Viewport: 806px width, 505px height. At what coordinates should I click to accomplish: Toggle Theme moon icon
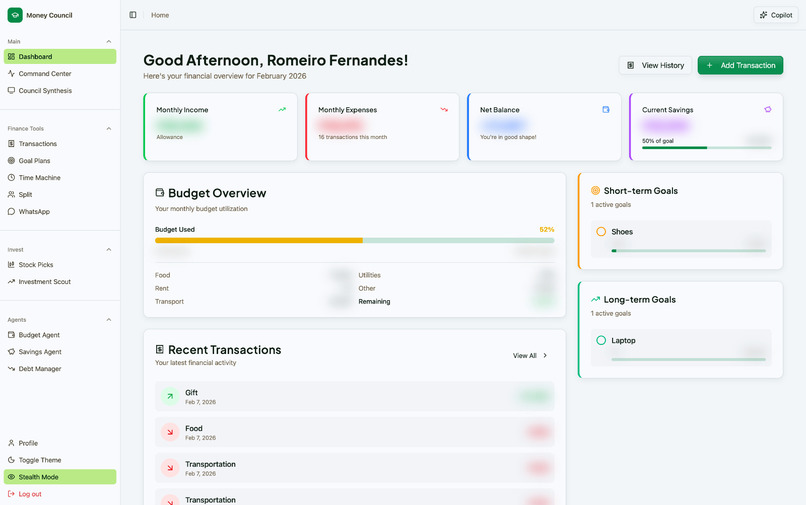[x=11, y=460]
